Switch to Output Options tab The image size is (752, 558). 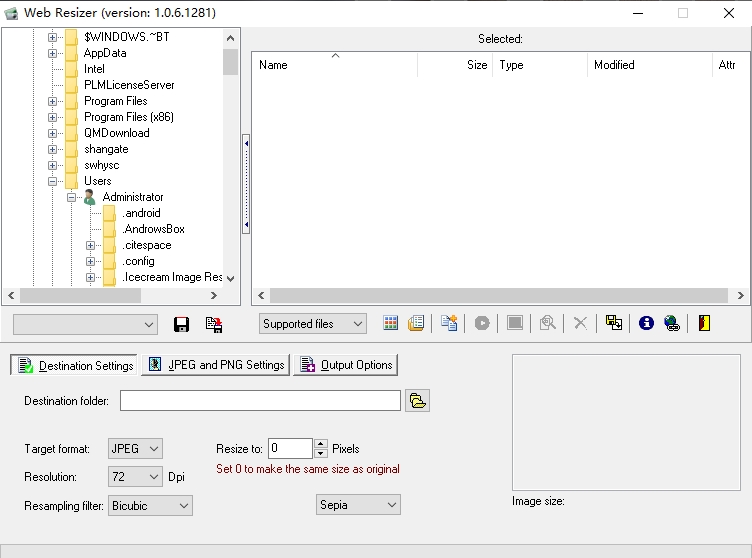(x=346, y=365)
